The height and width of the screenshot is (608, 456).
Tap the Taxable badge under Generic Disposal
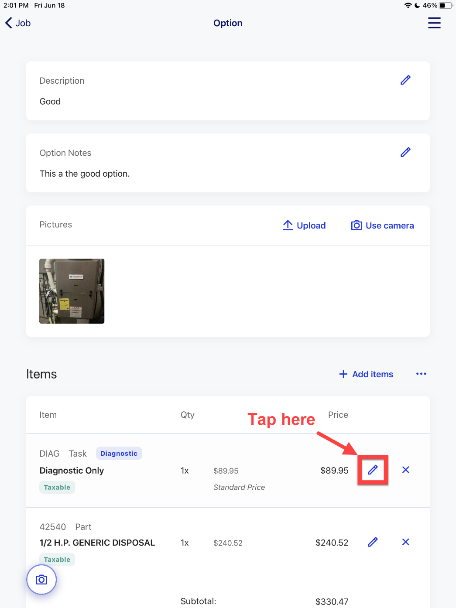(57, 560)
